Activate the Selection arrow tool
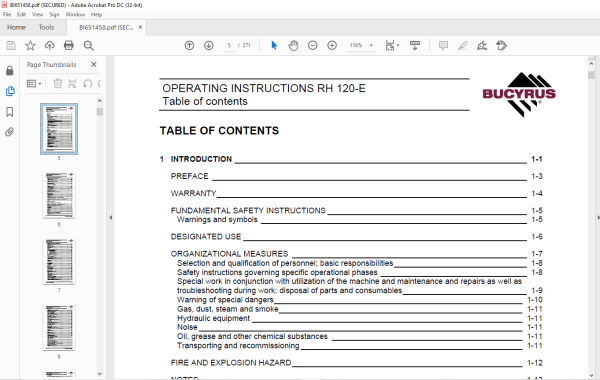 [274, 46]
